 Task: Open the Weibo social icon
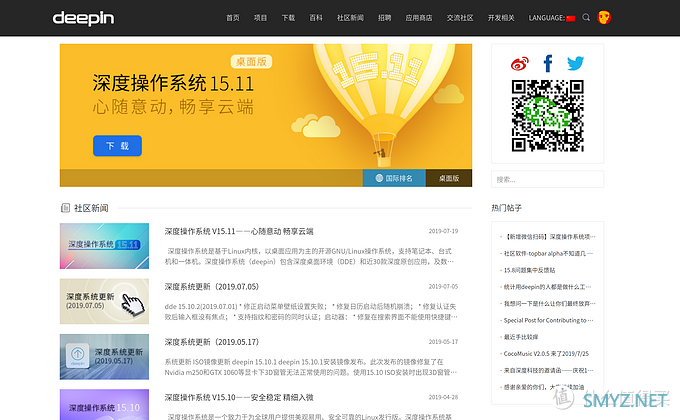[x=520, y=63]
